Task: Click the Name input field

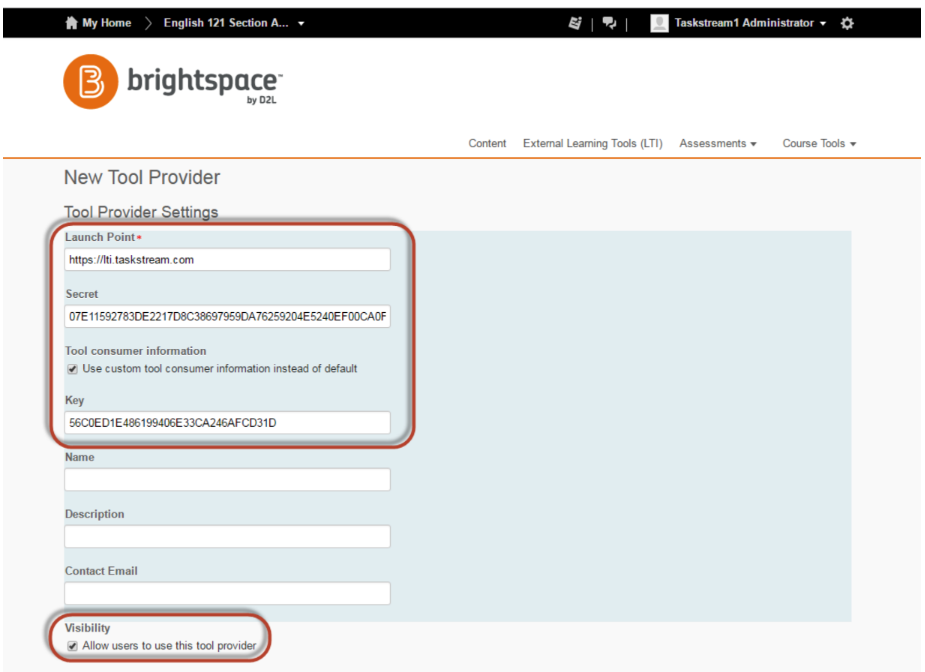Action: click(x=227, y=480)
